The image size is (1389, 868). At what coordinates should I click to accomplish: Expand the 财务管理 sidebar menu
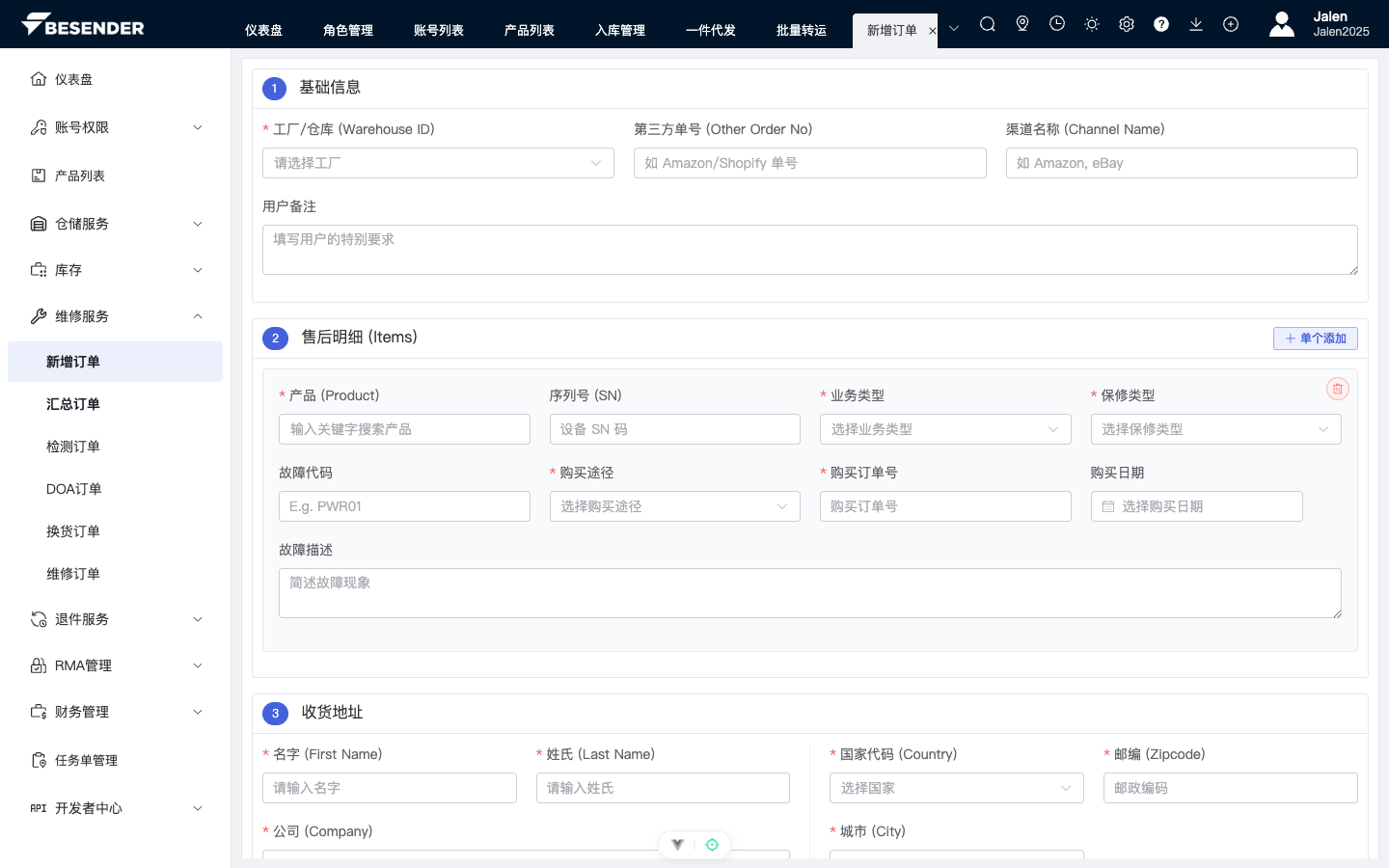198,712
